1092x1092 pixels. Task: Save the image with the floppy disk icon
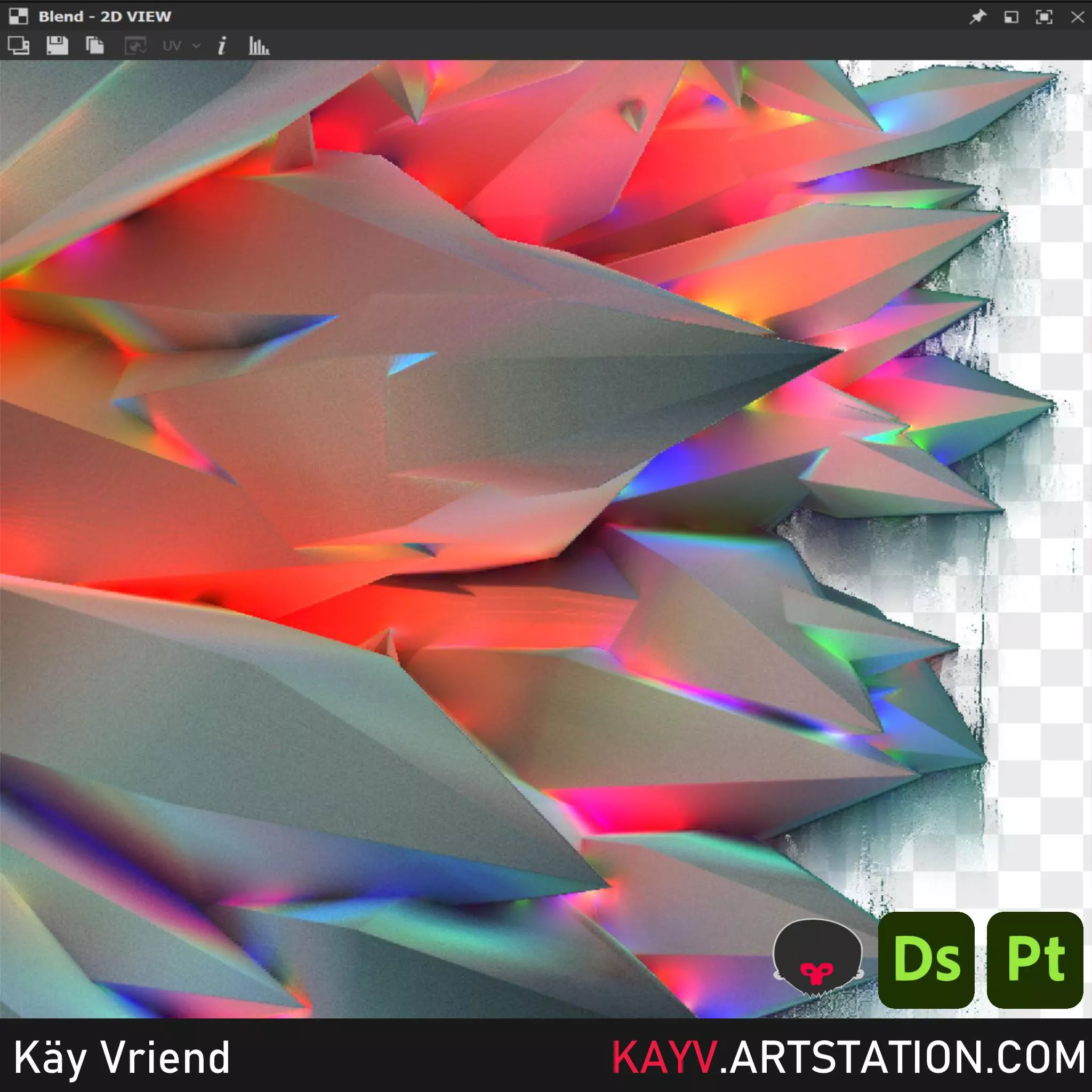coord(57,46)
